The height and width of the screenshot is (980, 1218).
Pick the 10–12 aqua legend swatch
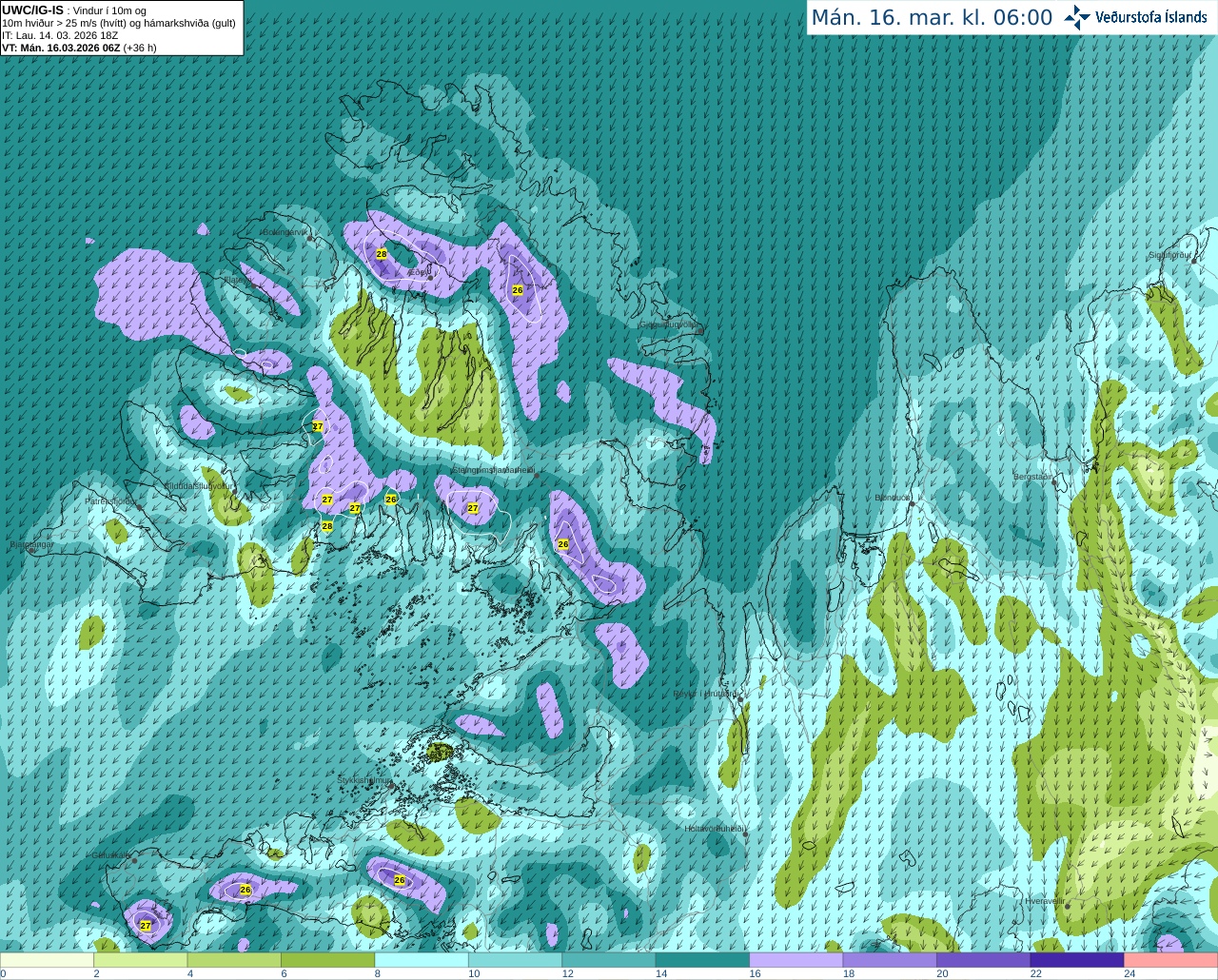coord(516,960)
